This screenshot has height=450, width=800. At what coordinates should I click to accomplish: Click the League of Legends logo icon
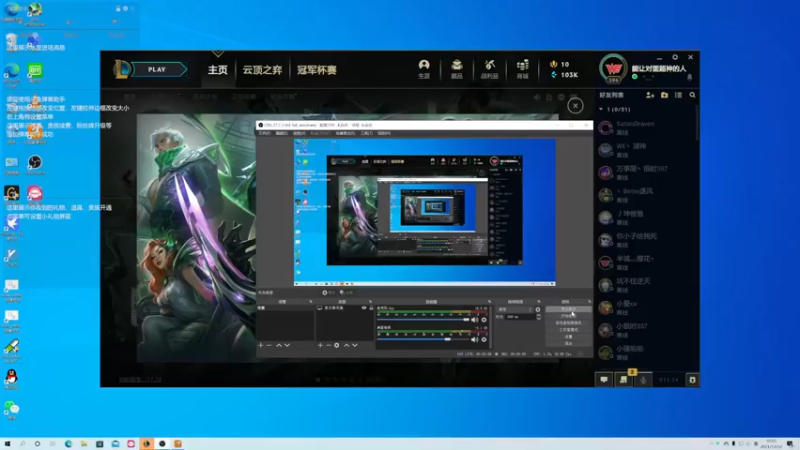click(121, 69)
